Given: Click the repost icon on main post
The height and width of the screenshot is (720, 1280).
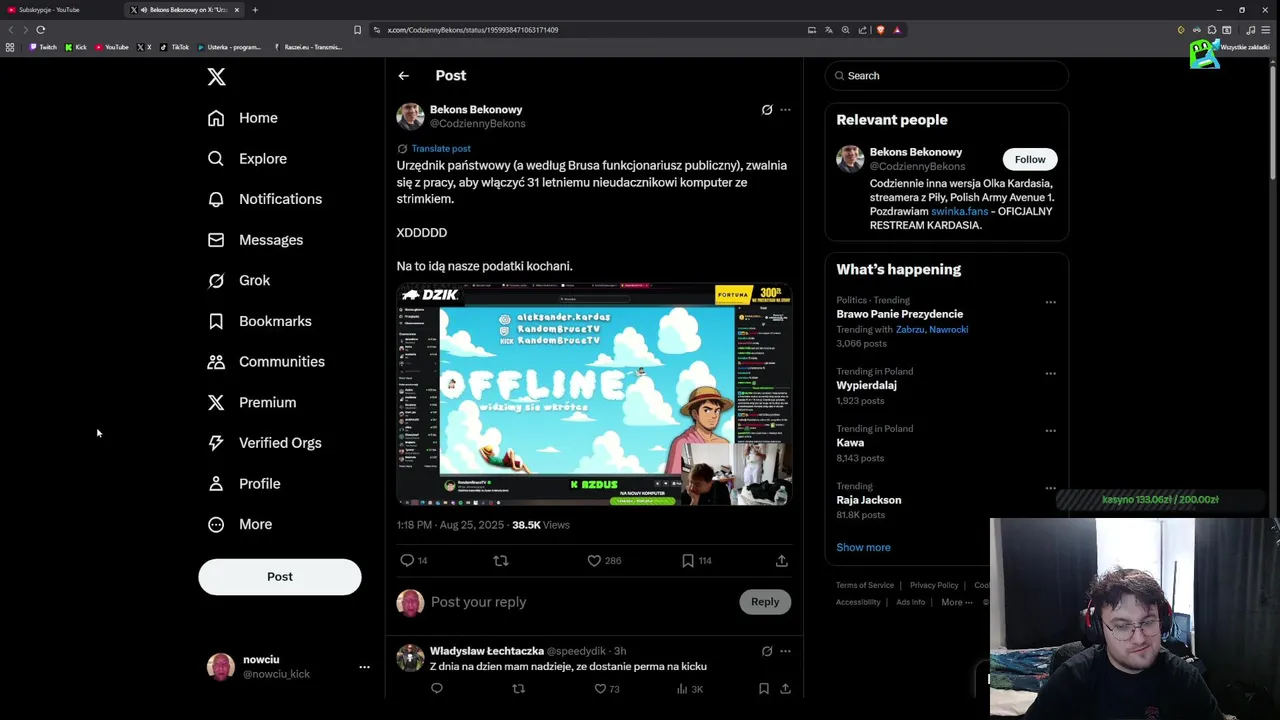Looking at the screenshot, I should coord(501,561).
